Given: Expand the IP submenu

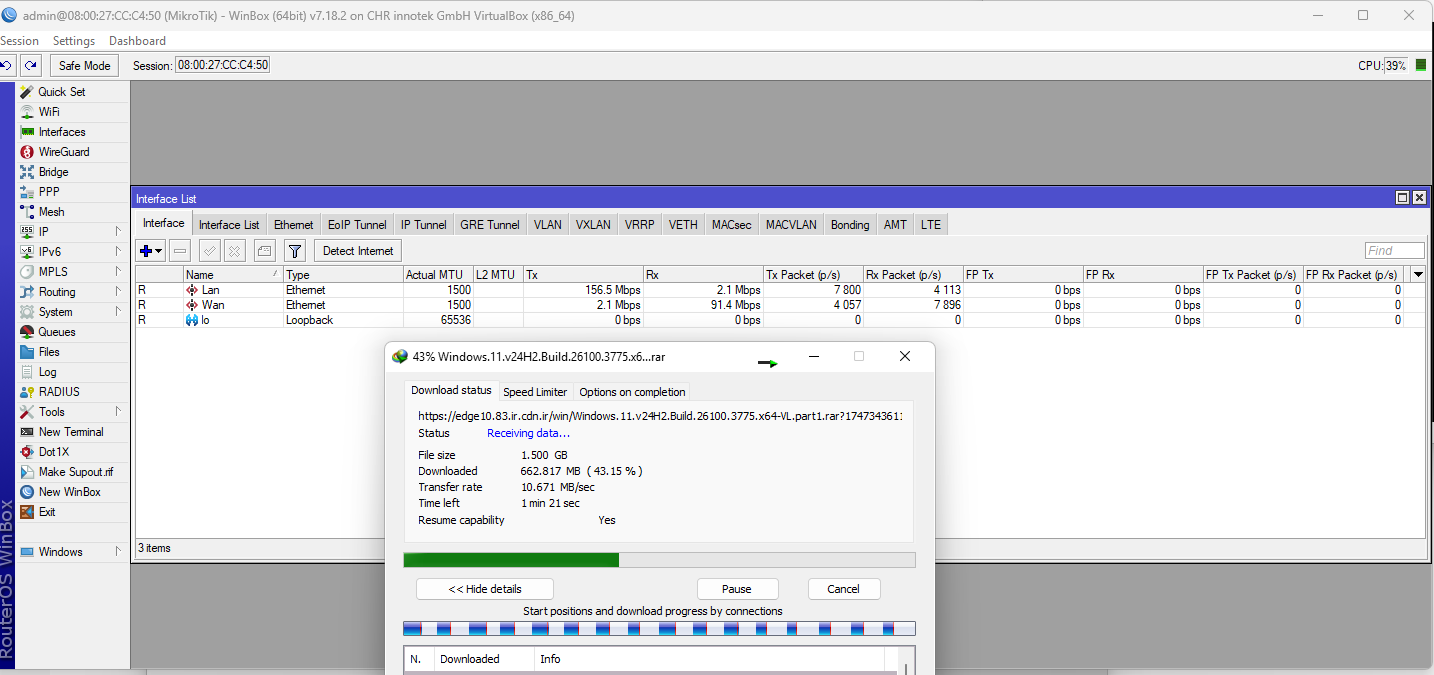Looking at the screenshot, I should pyautogui.click(x=118, y=231).
